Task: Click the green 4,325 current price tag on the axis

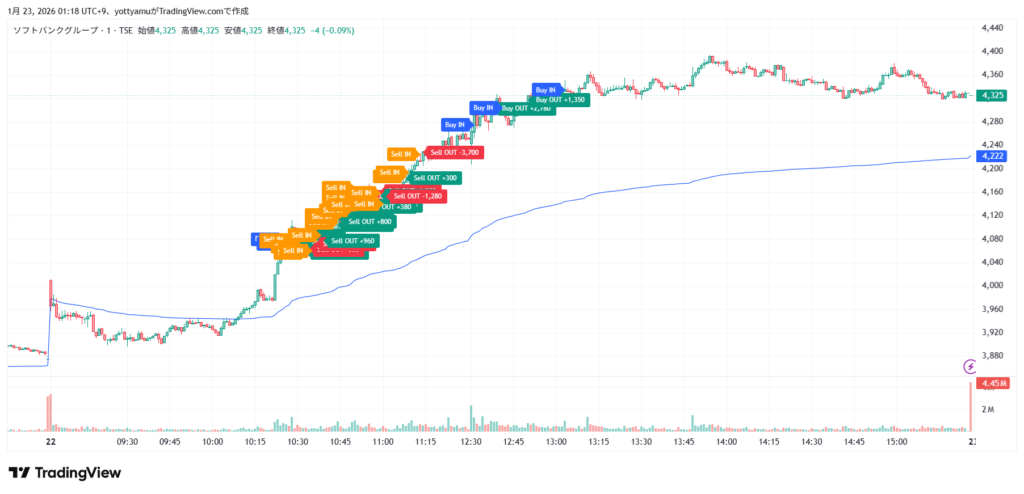Action: pos(992,95)
